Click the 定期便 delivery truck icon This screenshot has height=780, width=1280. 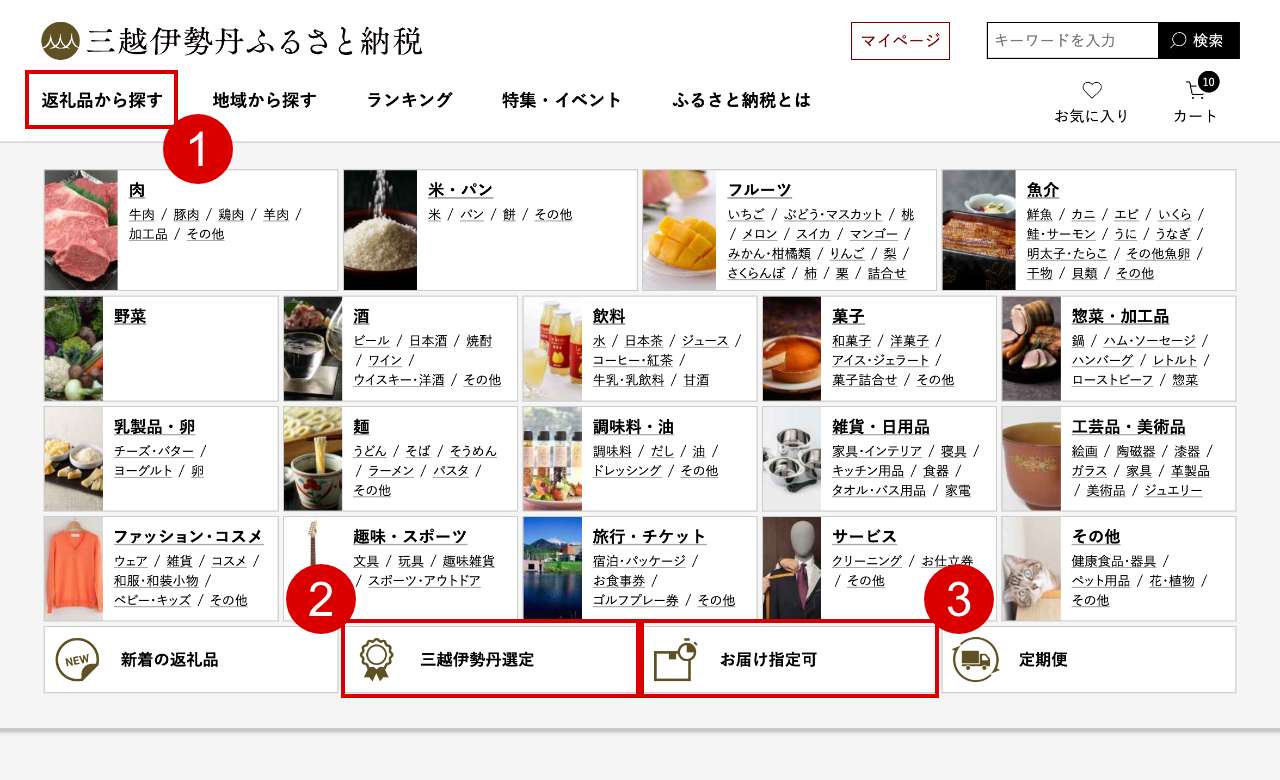pos(975,660)
